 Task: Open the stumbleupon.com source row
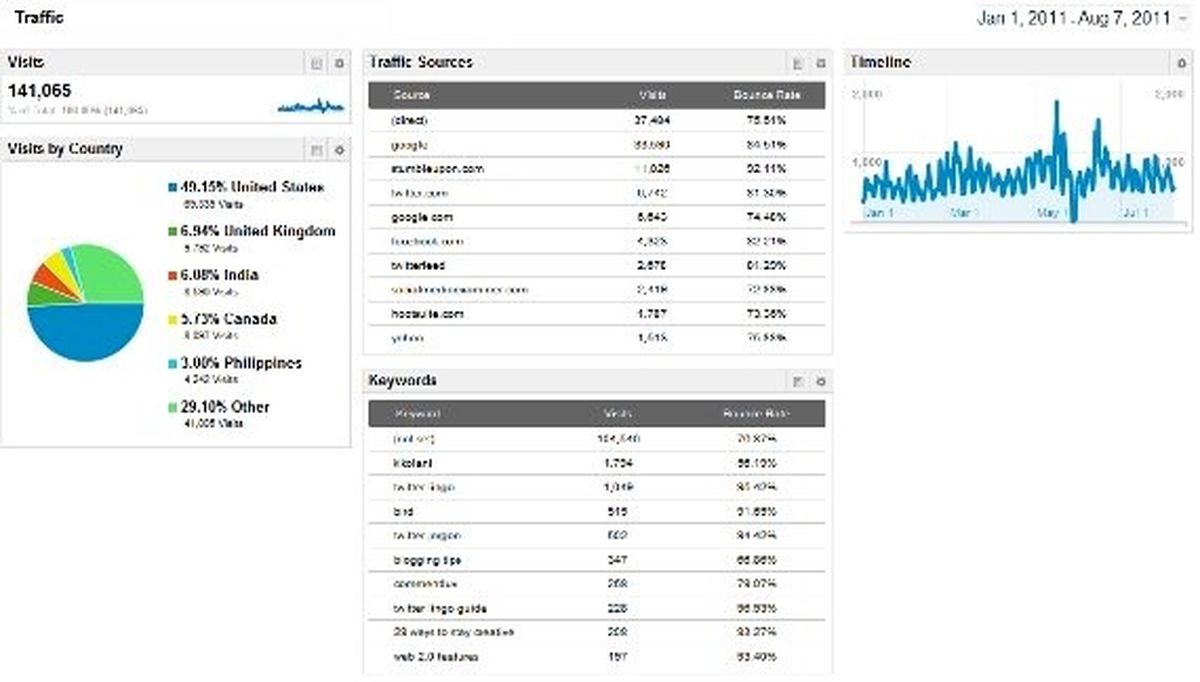tap(597, 169)
